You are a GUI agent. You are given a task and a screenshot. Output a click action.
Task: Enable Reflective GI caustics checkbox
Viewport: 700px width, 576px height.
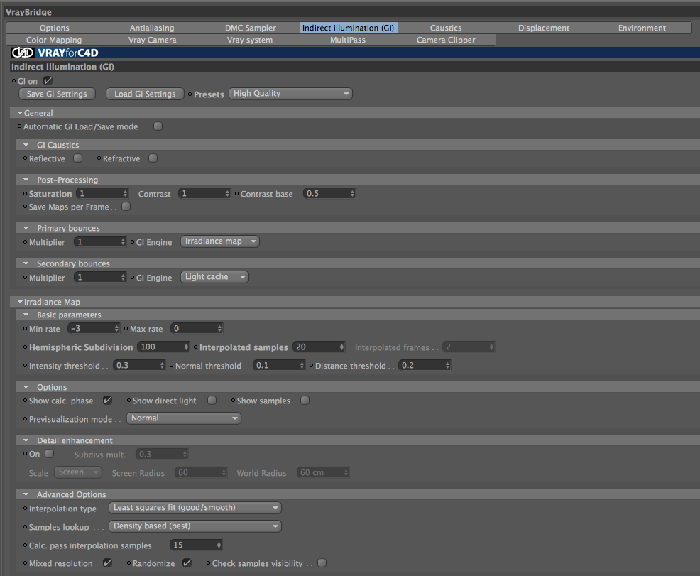pyautogui.click(x=78, y=158)
